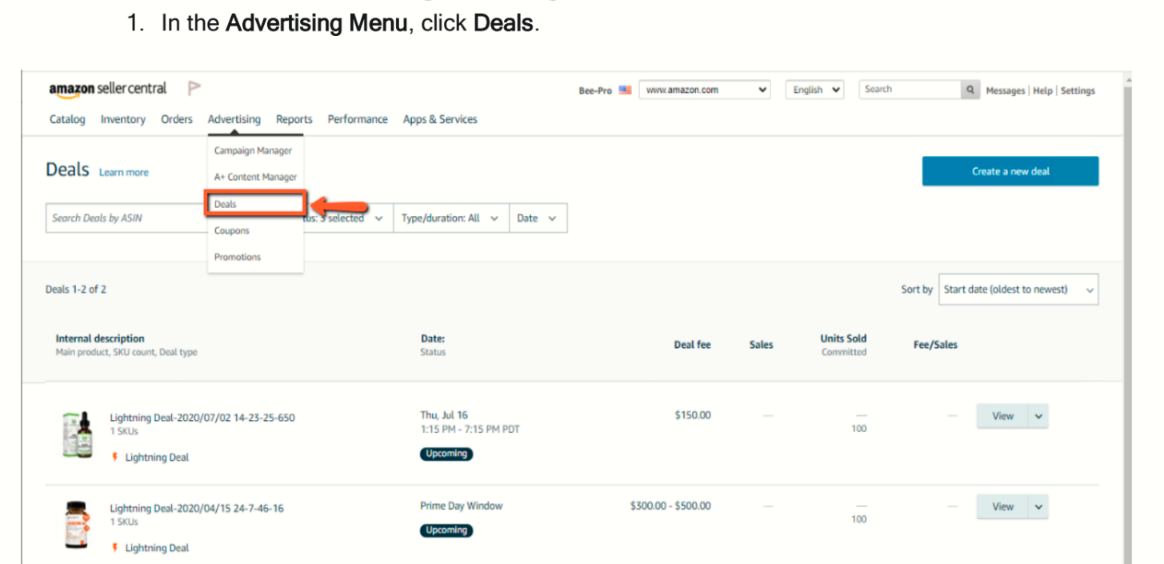1164x564 pixels.
Task: Open the Inventory menu
Action: [123, 119]
